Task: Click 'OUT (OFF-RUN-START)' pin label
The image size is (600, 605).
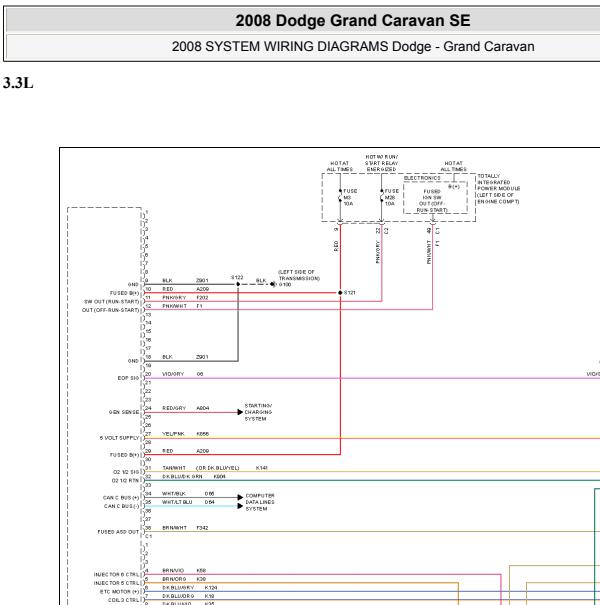Action: point(110,310)
